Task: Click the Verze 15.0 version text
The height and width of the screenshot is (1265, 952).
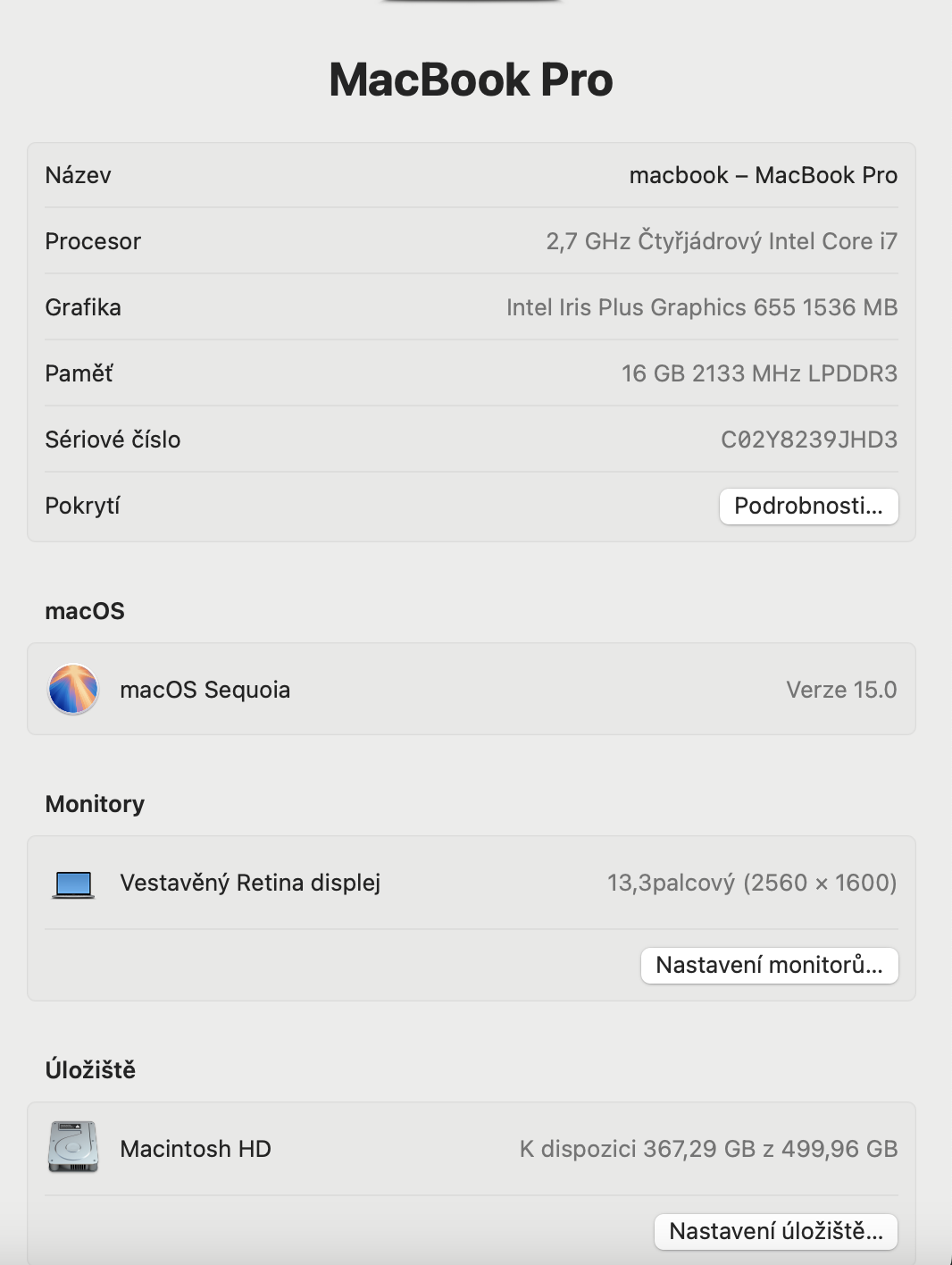Action: click(x=840, y=690)
